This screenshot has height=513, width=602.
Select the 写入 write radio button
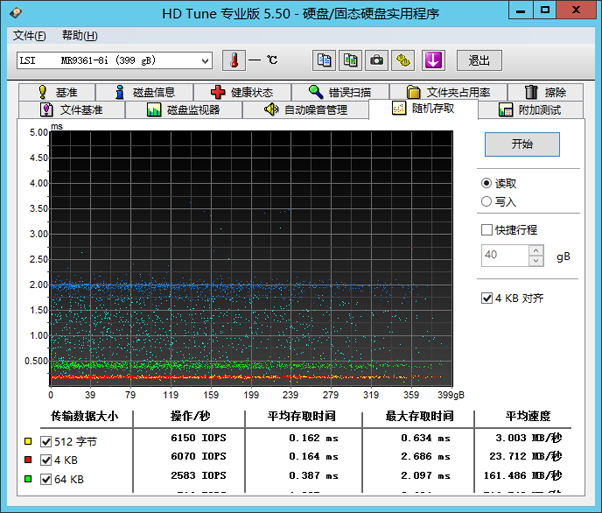coord(486,201)
